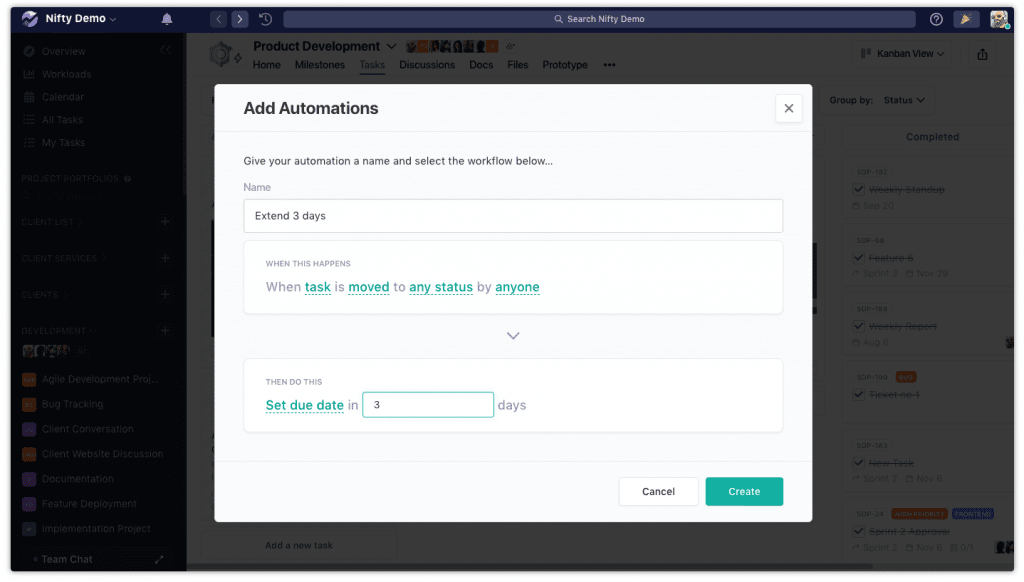The width and height of the screenshot is (1024, 582).
Task: Toggle Weekly Standup task checkbox
Action: point(859,189)
